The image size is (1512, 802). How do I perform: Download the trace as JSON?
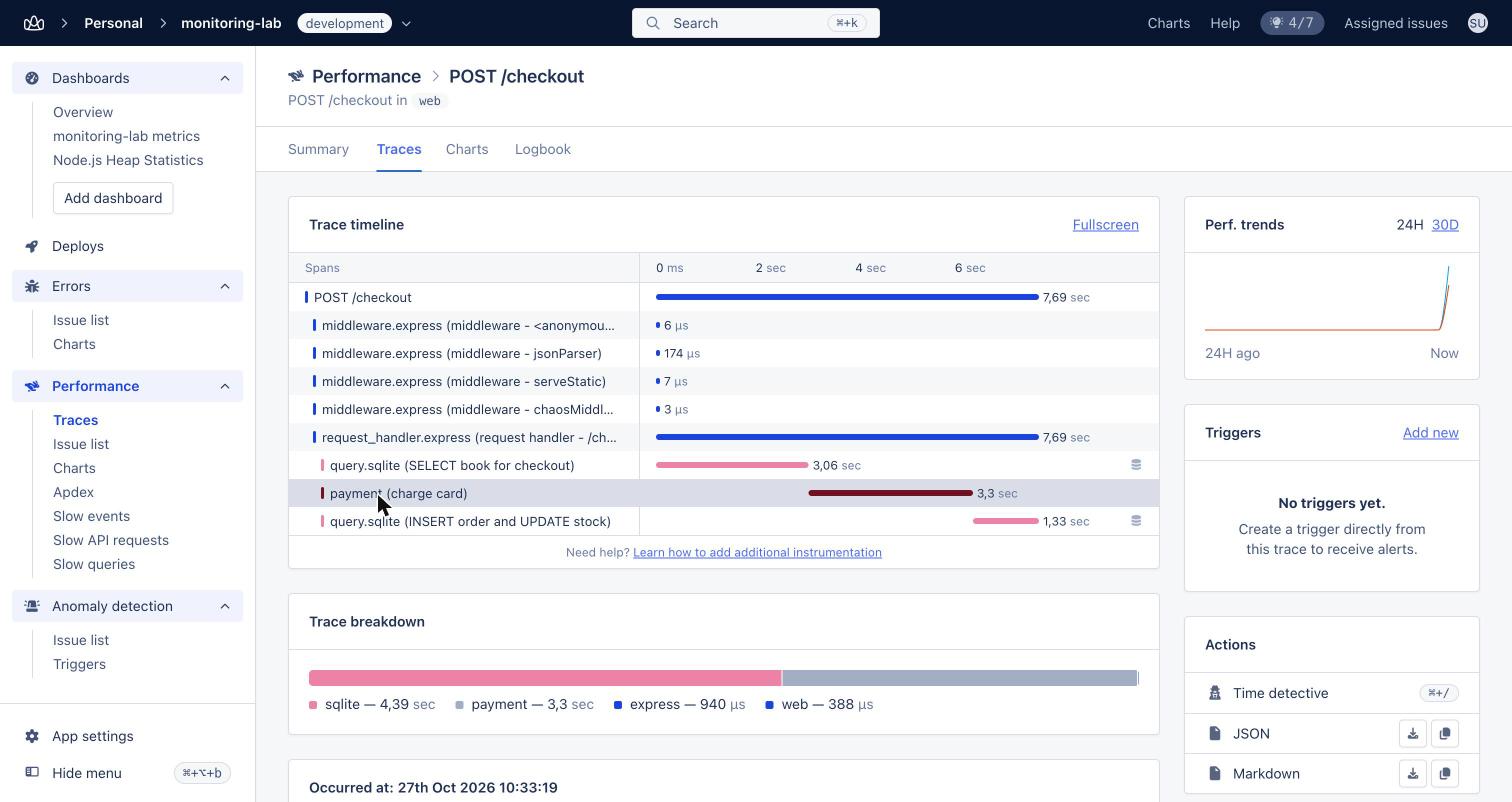(1413, 734)
